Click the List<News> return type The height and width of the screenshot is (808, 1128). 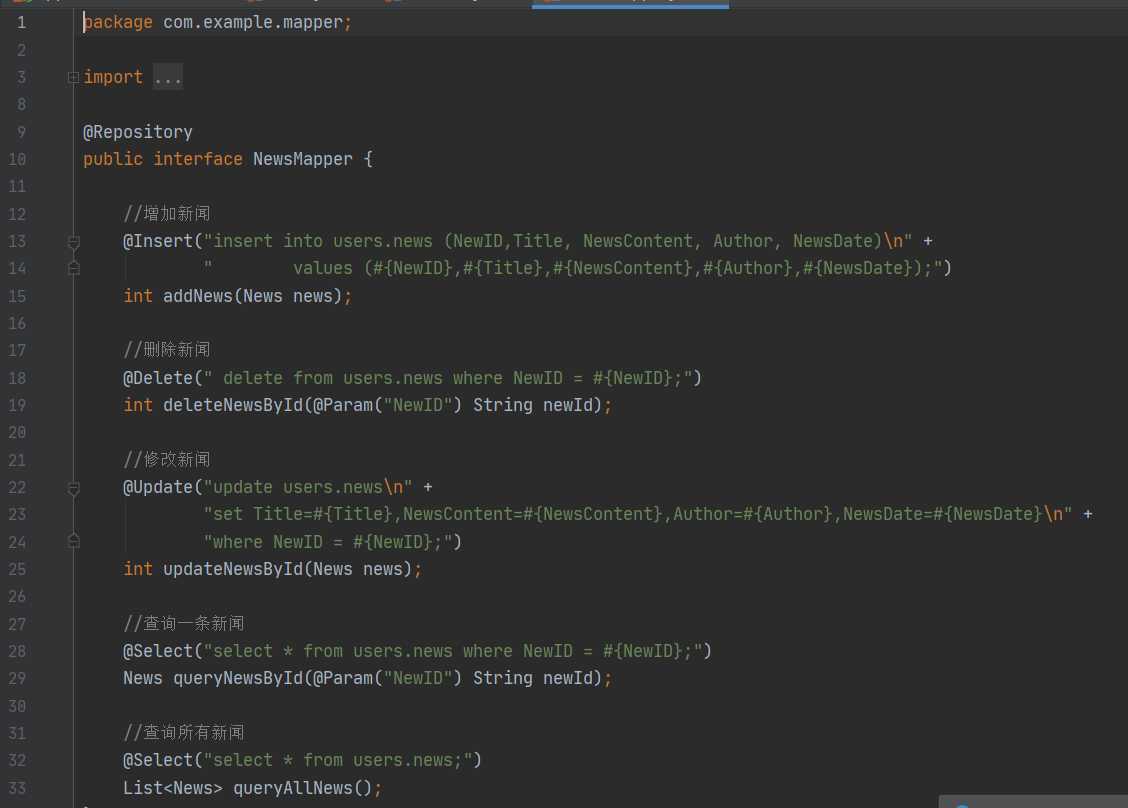coord(173,788)
